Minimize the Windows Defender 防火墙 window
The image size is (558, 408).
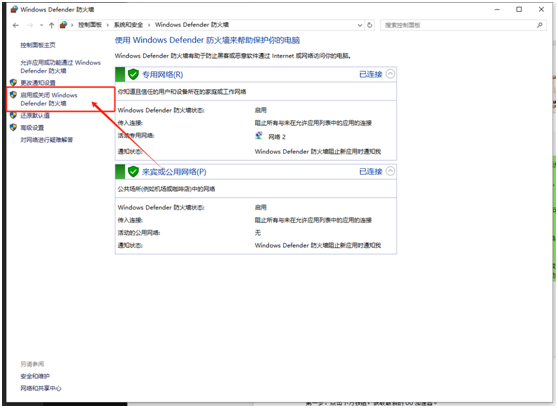[497, 9]
